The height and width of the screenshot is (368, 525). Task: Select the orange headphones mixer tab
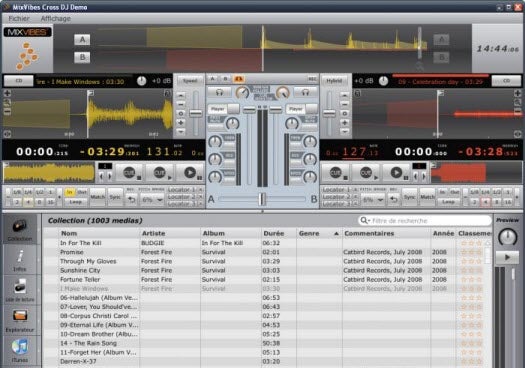pyautogui.click(x=239, y=79)
